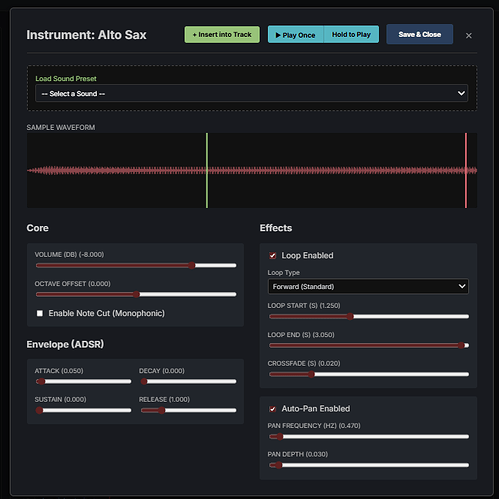
Task: Toggle the Auto-Pan Enabled checkbox
Action: click(x=273, y=409)
